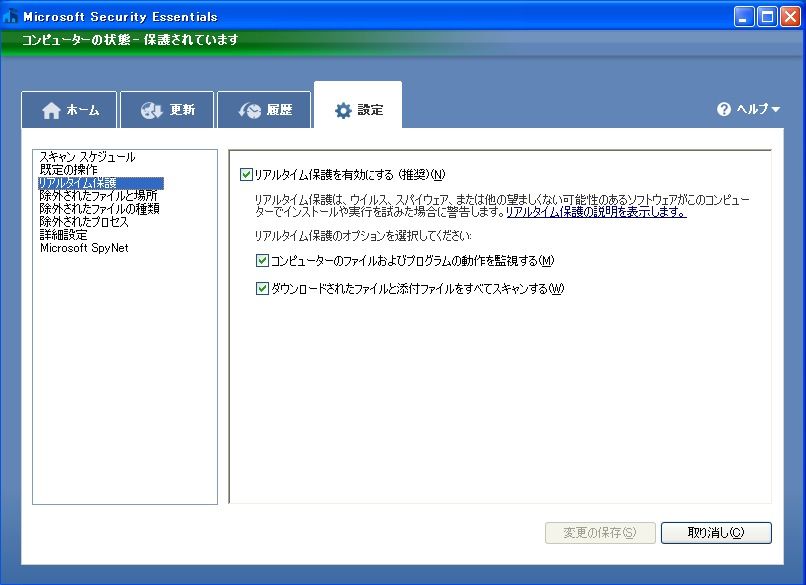Select スキャン スケジュール in settings list
The width and height of the screenshot is (806, 585).
tap(87, 157)
